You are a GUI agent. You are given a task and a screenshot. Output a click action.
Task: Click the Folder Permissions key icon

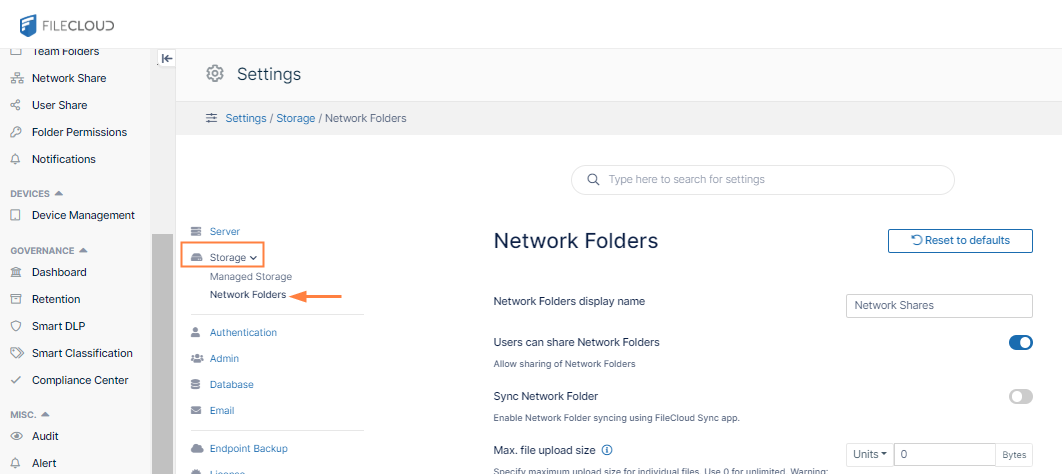click(15, 132)
